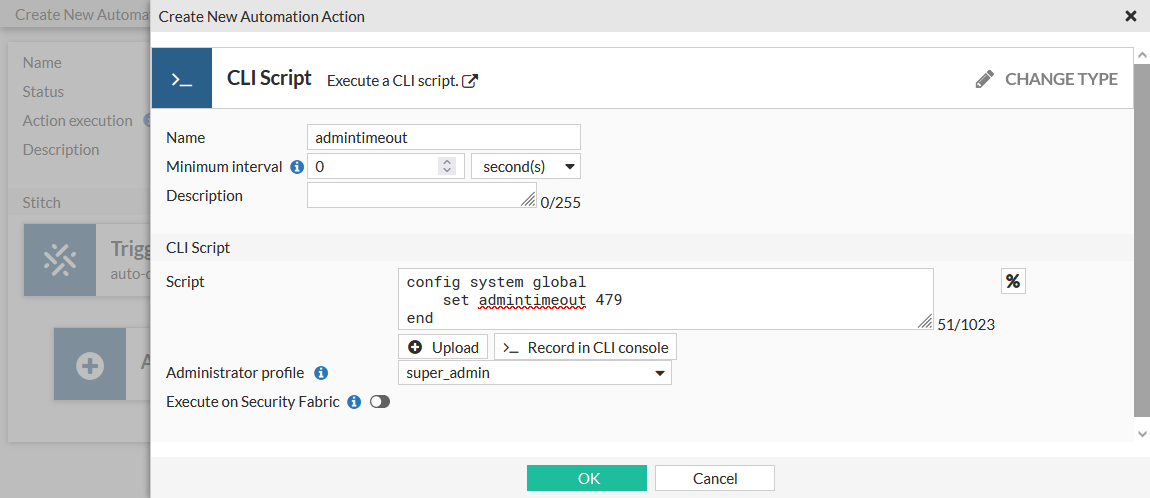The width and height of the screenshot is (1150, 498).
Task: Open the second(s) interval unit dropdown
Action: pos(525,166)
